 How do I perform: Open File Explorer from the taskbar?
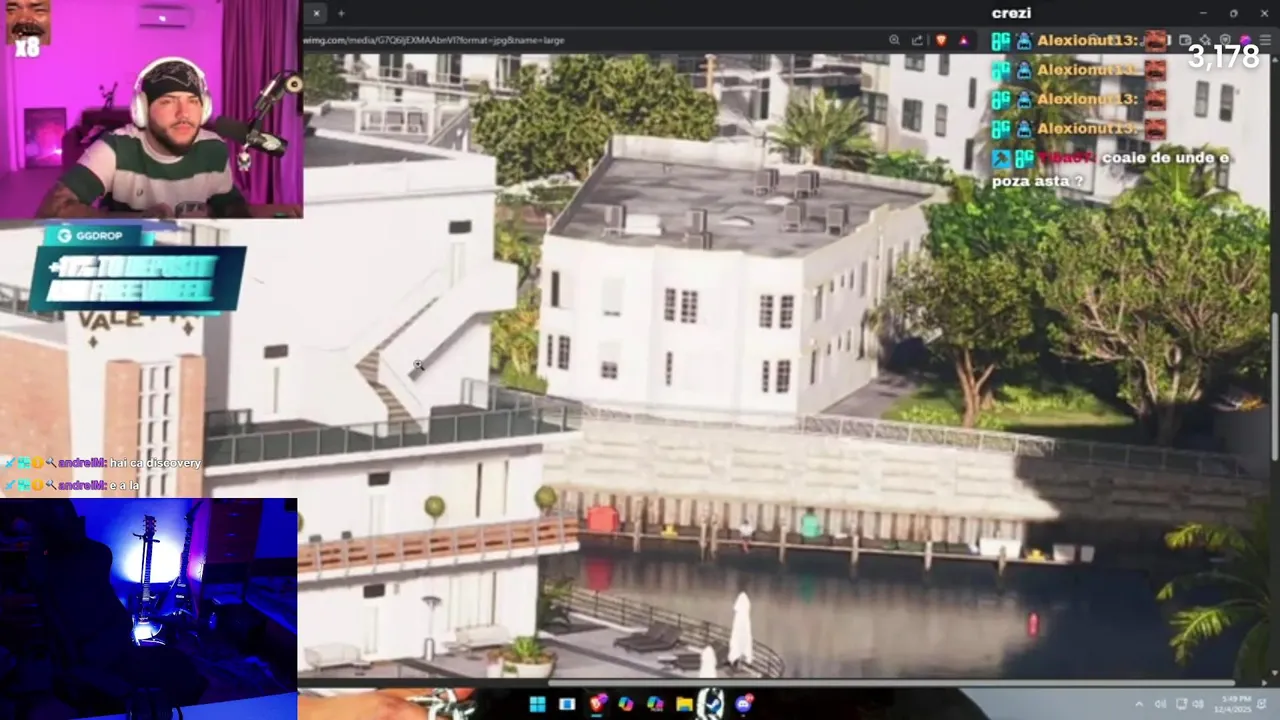(684, 704)
